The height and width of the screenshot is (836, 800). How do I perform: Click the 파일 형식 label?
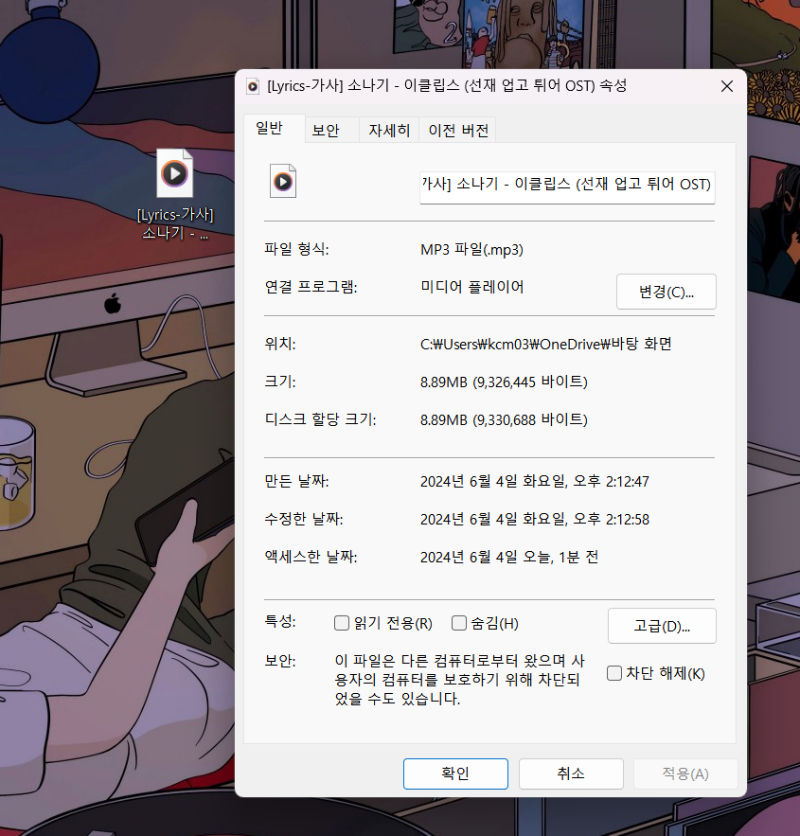click(x=297, y=249)
